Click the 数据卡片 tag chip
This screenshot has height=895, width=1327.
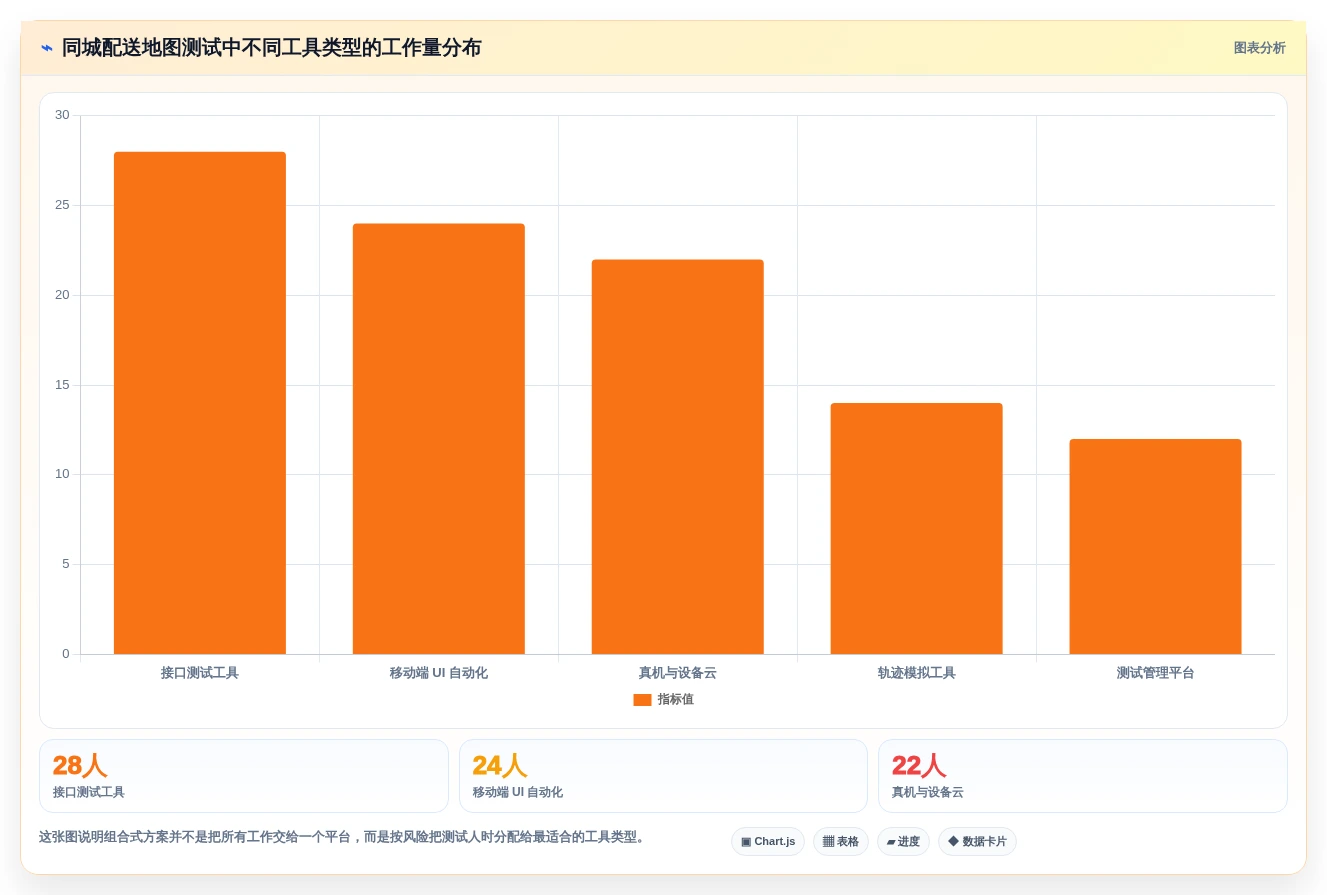pyautogui.click(x=977, y=842)
